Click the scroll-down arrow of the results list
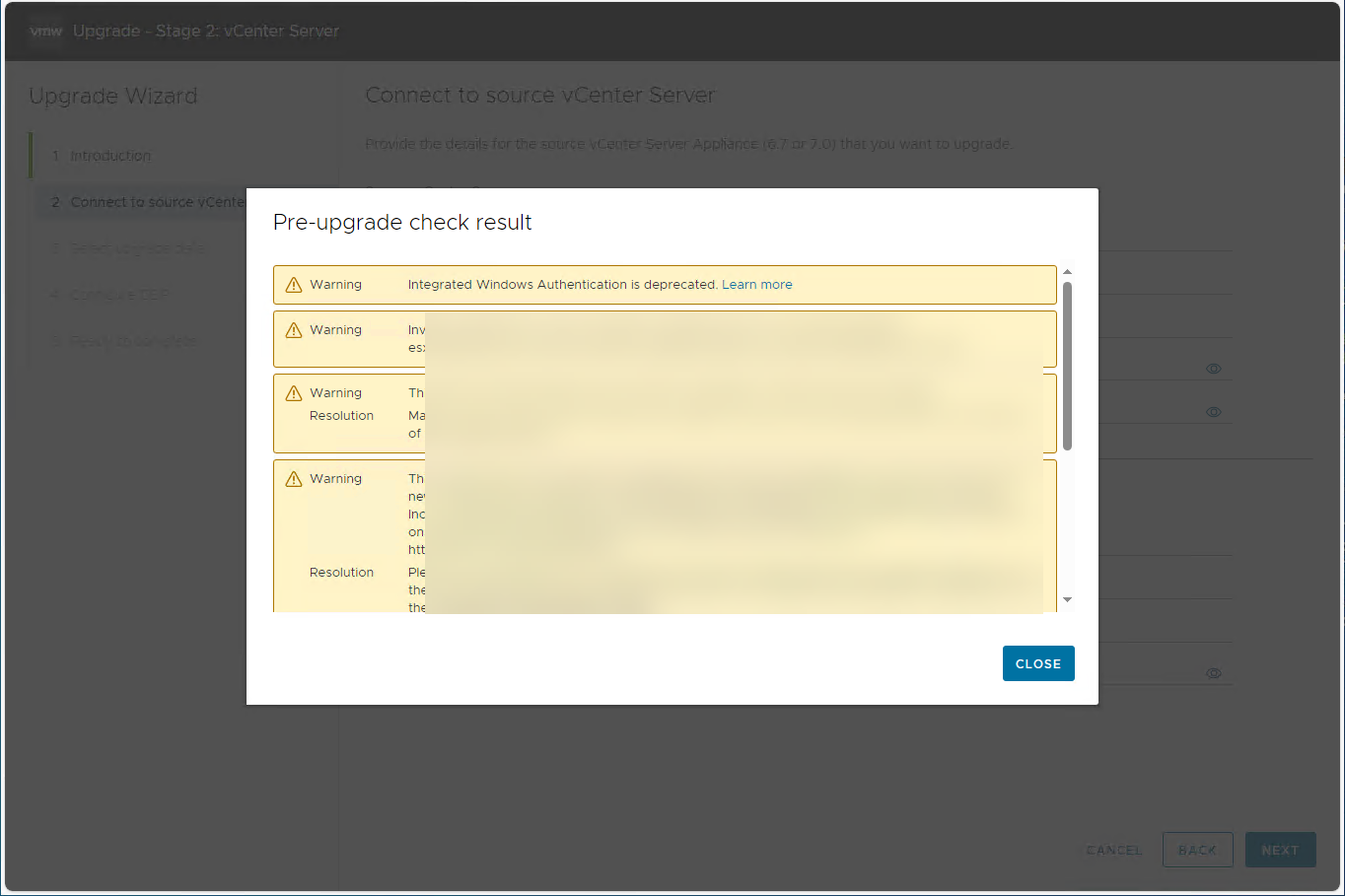 point(1067,599)
